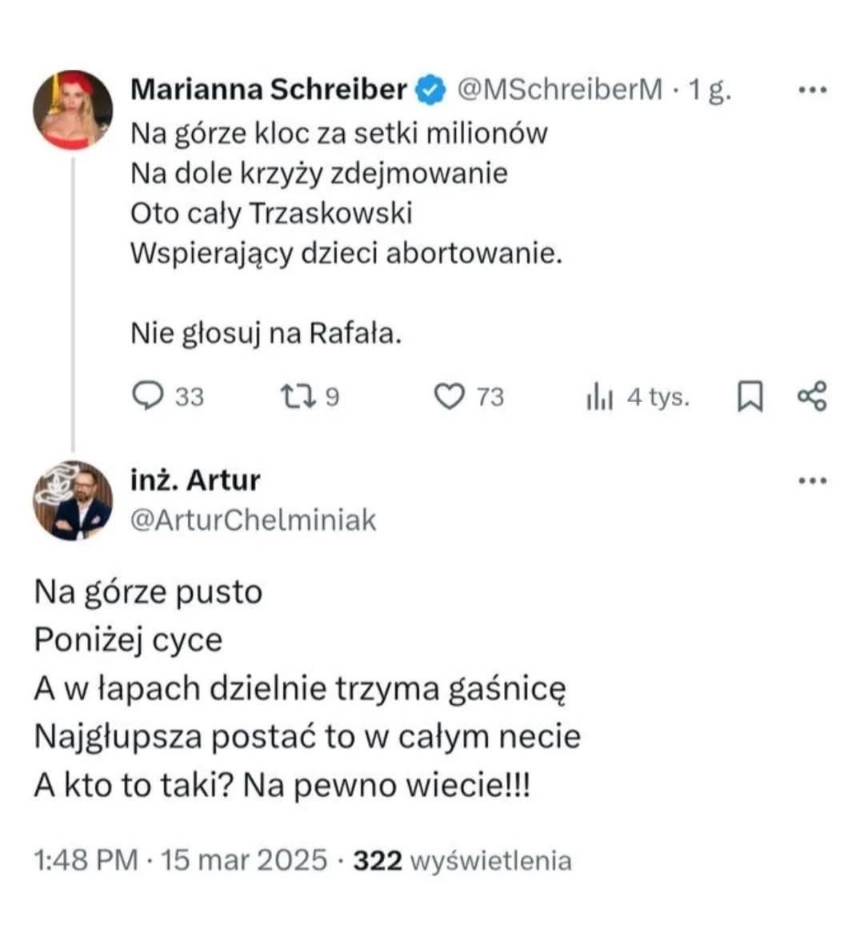This screenshot has height=940, width=864.
Task: Open Marianna Schreiber's profile picture
Action: 72,110
